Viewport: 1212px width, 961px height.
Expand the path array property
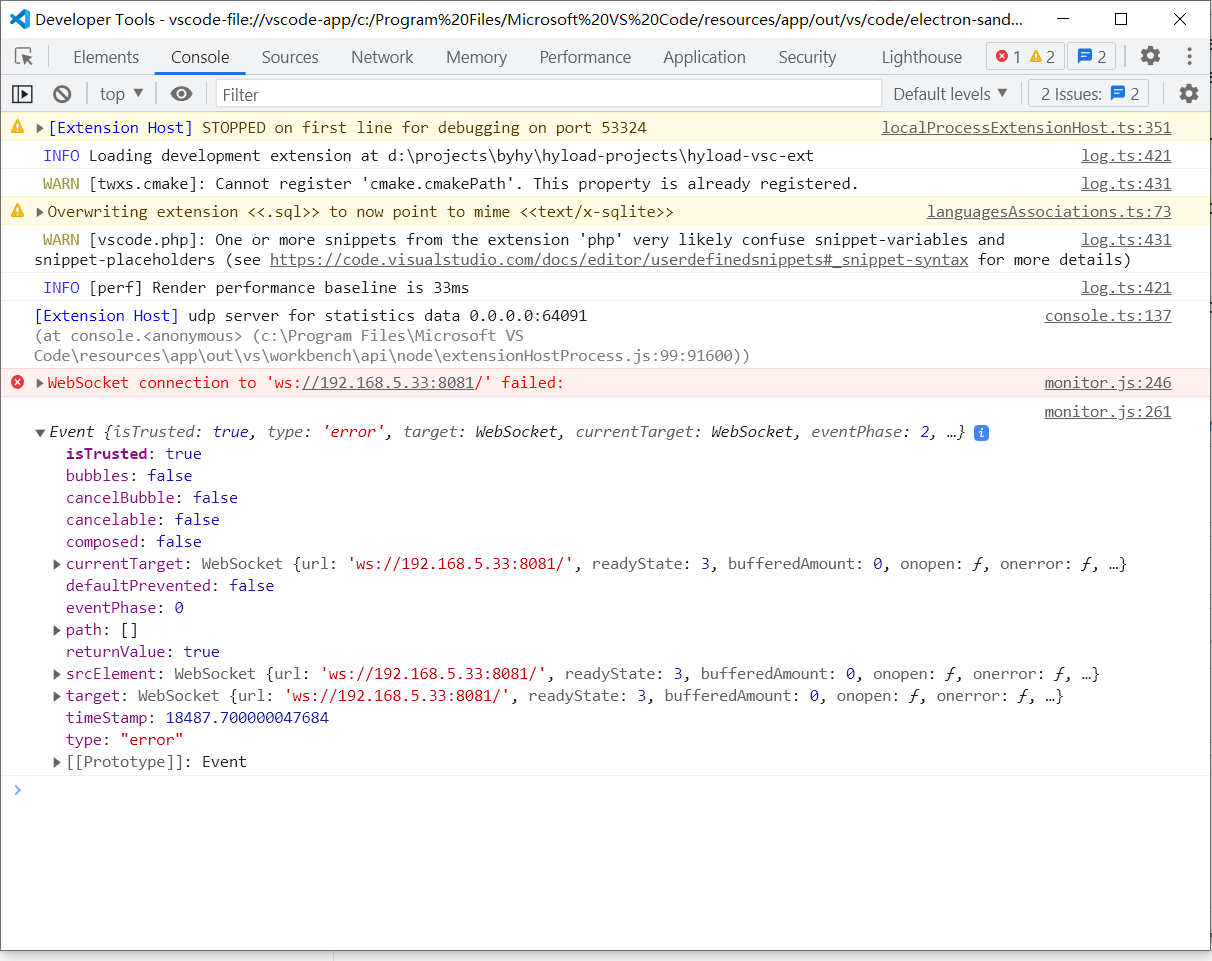pyautogui.click(x=58, y=630)
